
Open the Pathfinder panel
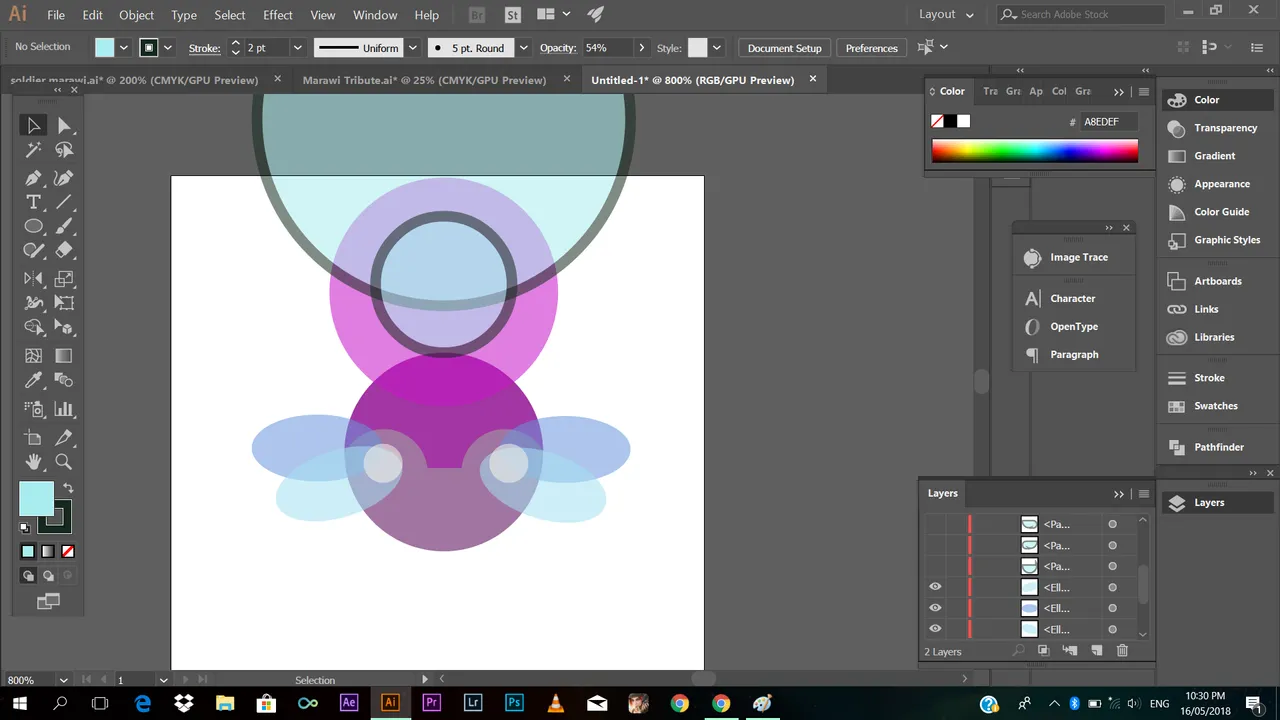click(1218, 447)
